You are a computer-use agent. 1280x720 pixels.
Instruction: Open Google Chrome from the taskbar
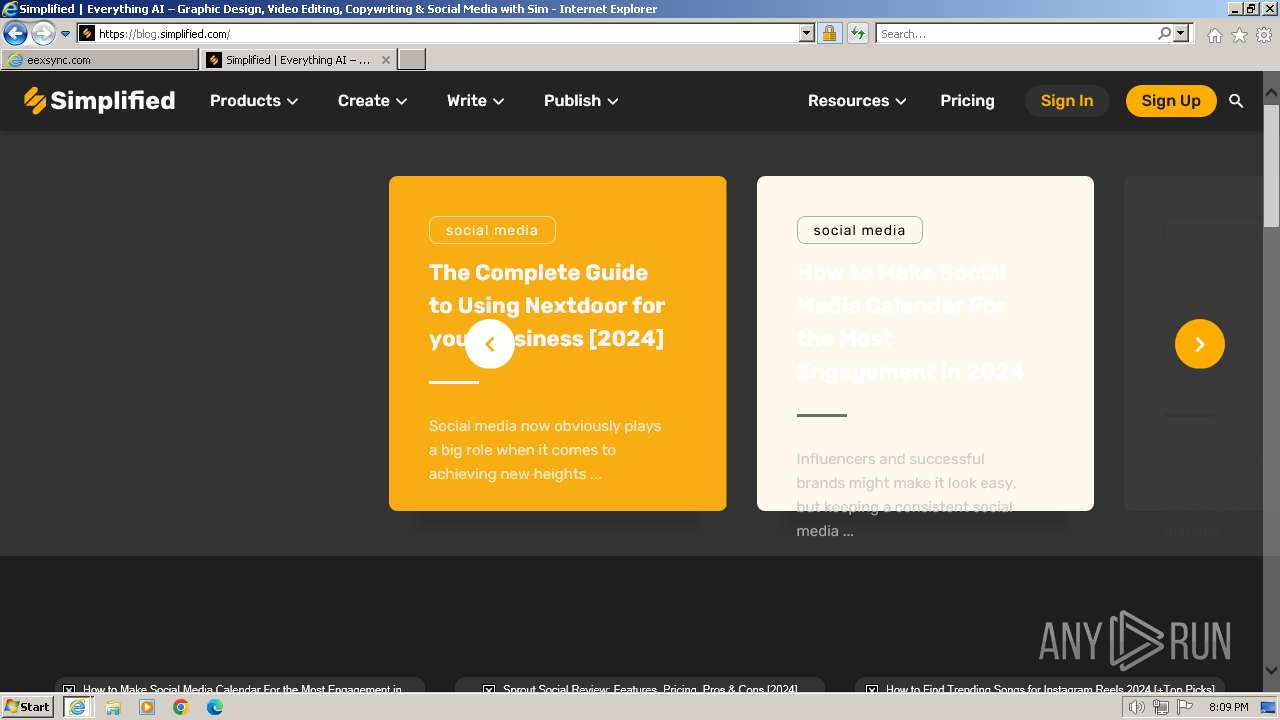pyautogui.click(x=181, y=707)
